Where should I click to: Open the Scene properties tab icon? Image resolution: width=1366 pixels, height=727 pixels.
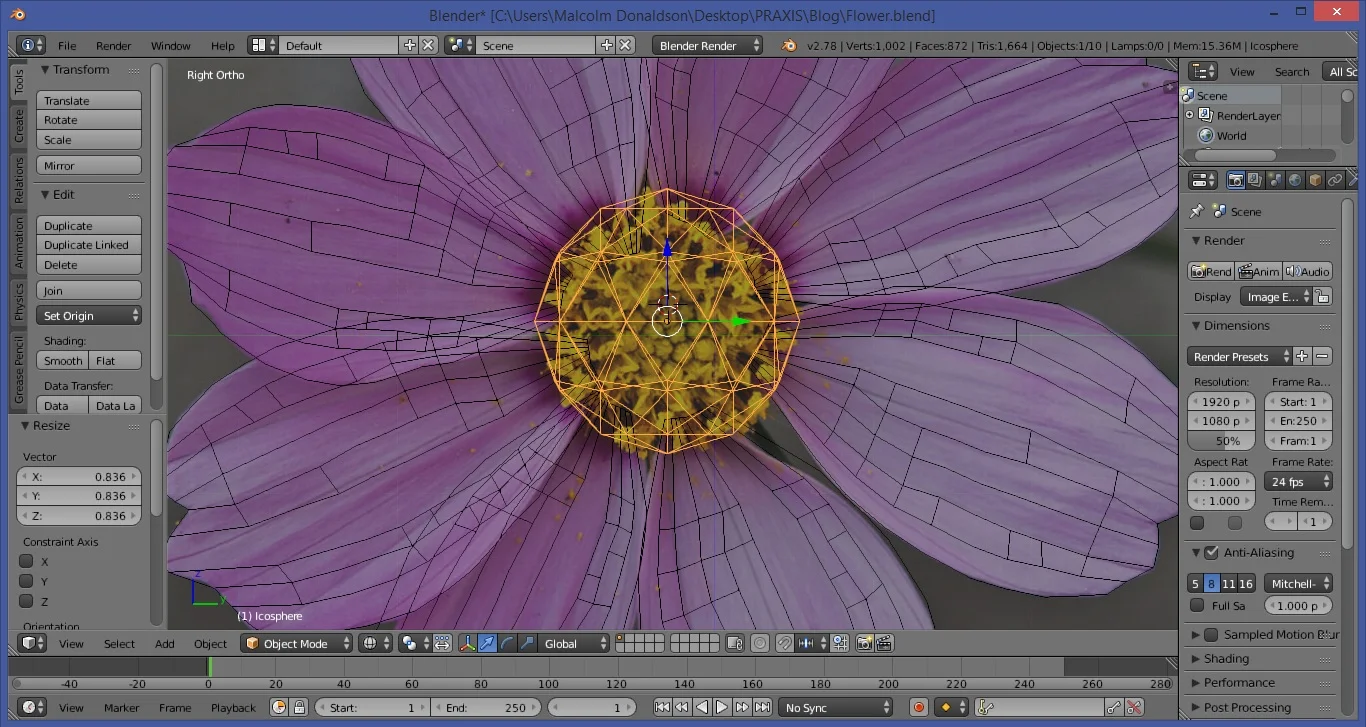[x=1275, y=179]
